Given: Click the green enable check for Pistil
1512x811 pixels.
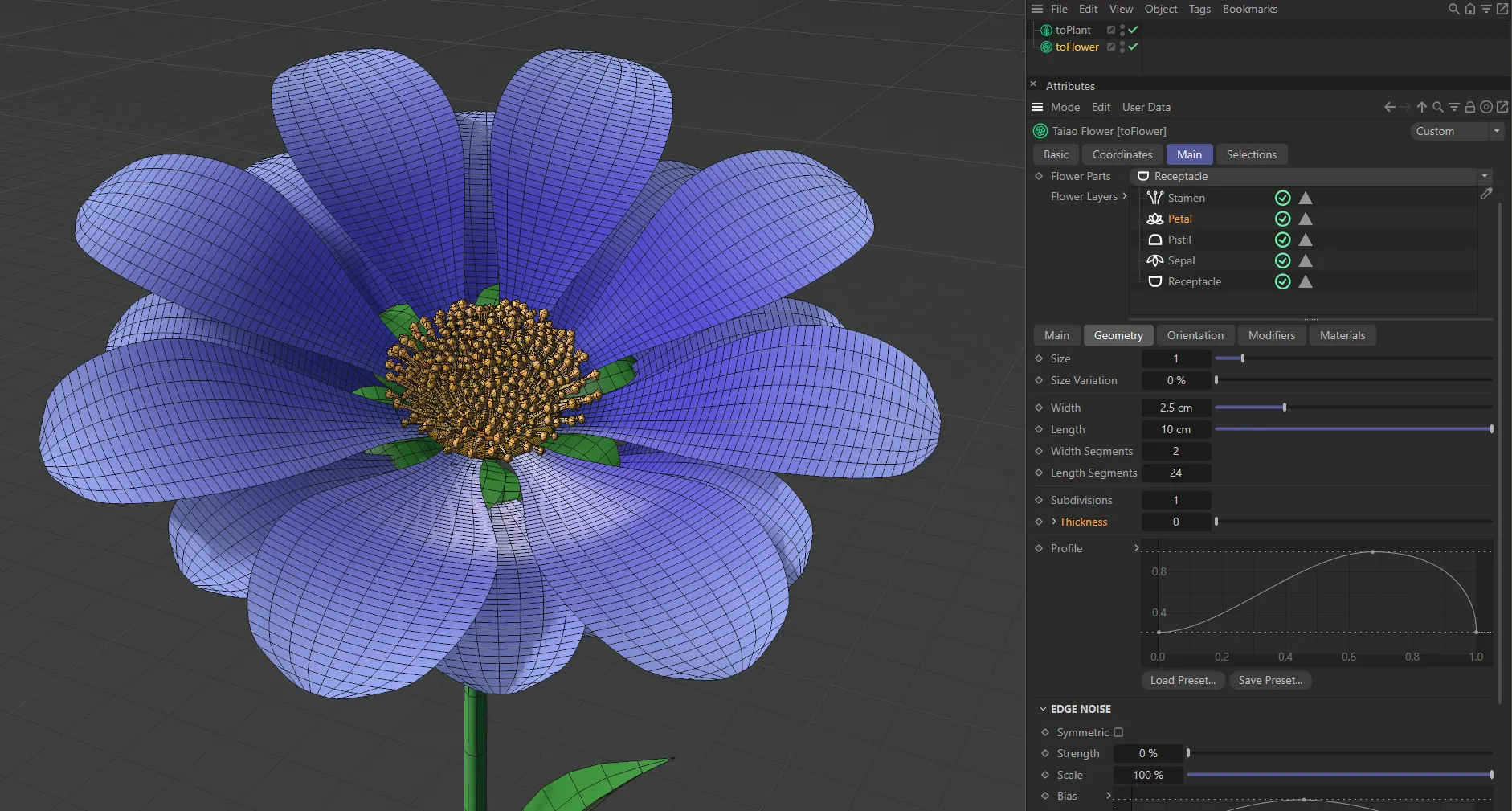Looking at the screenshot, I should click(x=1282, y=240).
